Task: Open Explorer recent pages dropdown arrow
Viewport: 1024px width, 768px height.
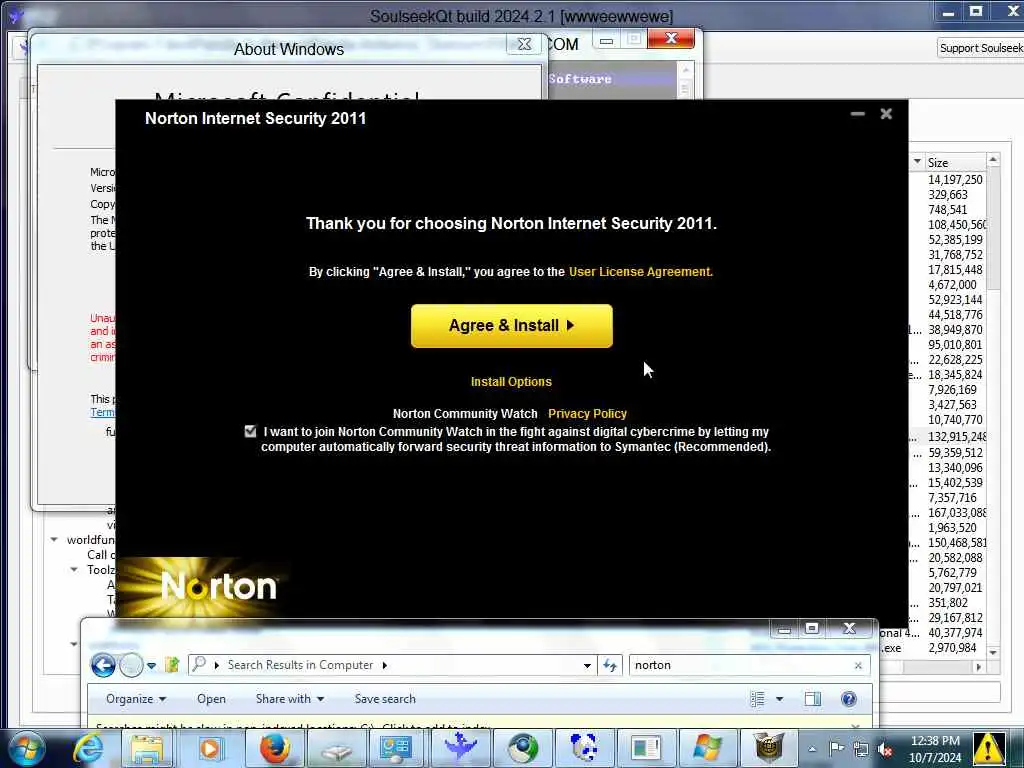Action: coord(152,665)
